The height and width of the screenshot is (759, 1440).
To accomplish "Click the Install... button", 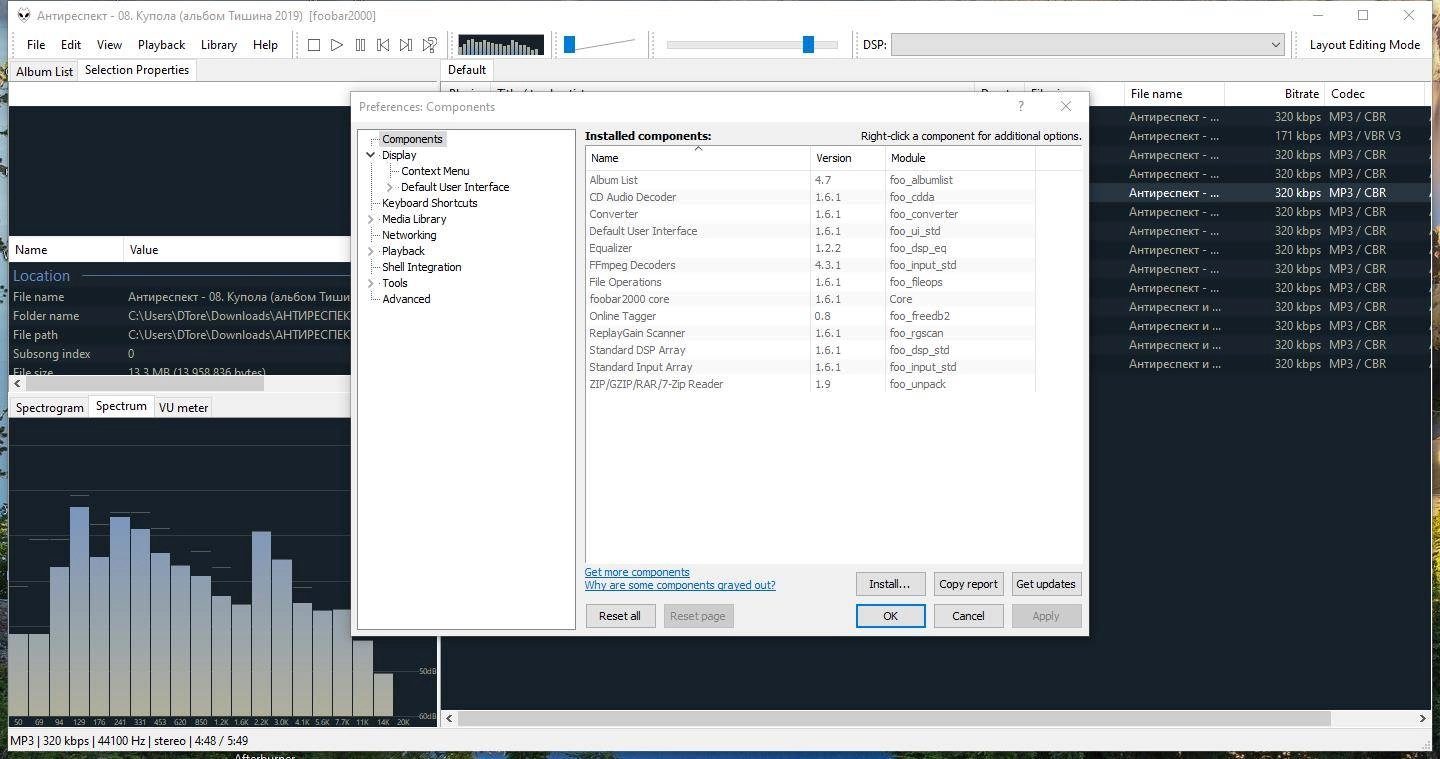I will pos(890,584).
